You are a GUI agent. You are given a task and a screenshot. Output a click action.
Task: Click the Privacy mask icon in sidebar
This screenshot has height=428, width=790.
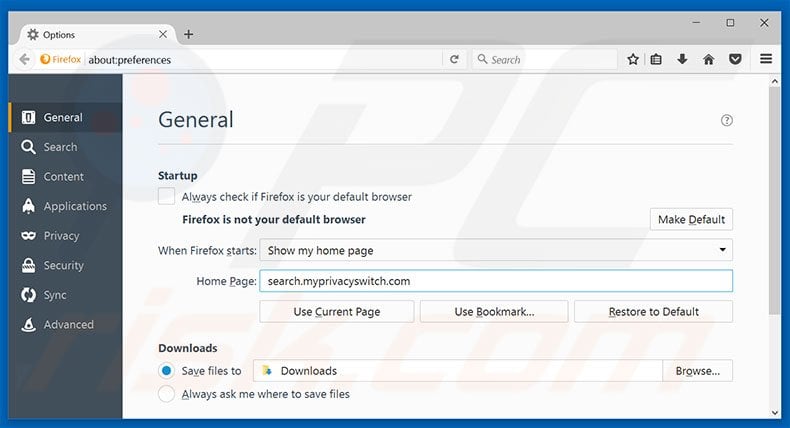[29, 235]
